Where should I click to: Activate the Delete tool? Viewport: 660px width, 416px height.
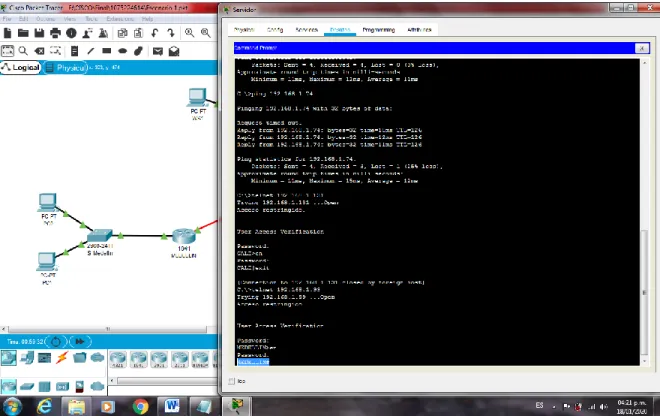(x=39, y=51)
